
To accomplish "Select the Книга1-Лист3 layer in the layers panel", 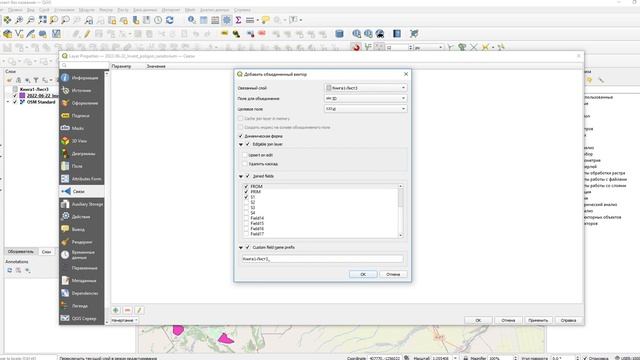I will (34, 89).
